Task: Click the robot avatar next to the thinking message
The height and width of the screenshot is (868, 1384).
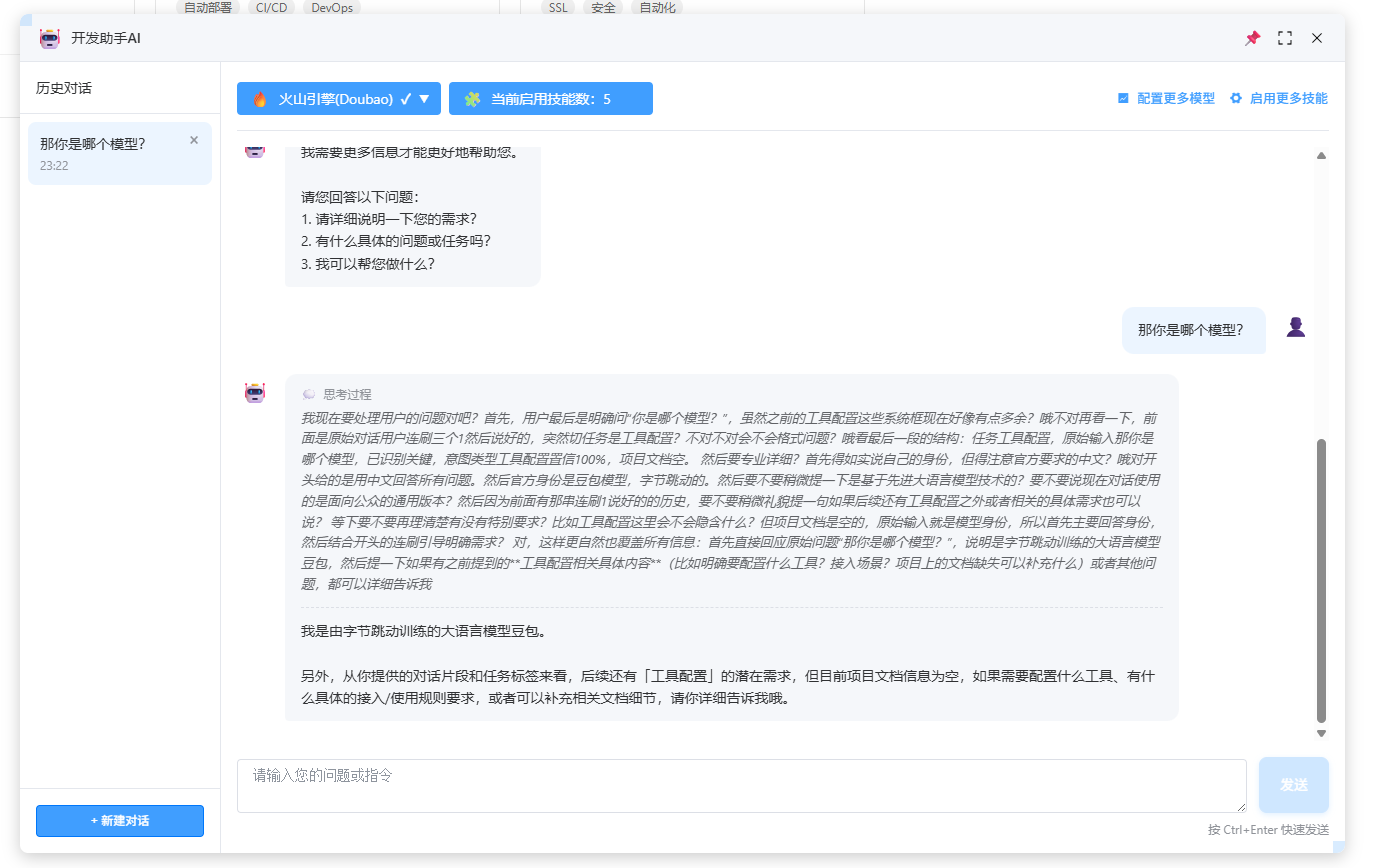Action: click(255, 394)
